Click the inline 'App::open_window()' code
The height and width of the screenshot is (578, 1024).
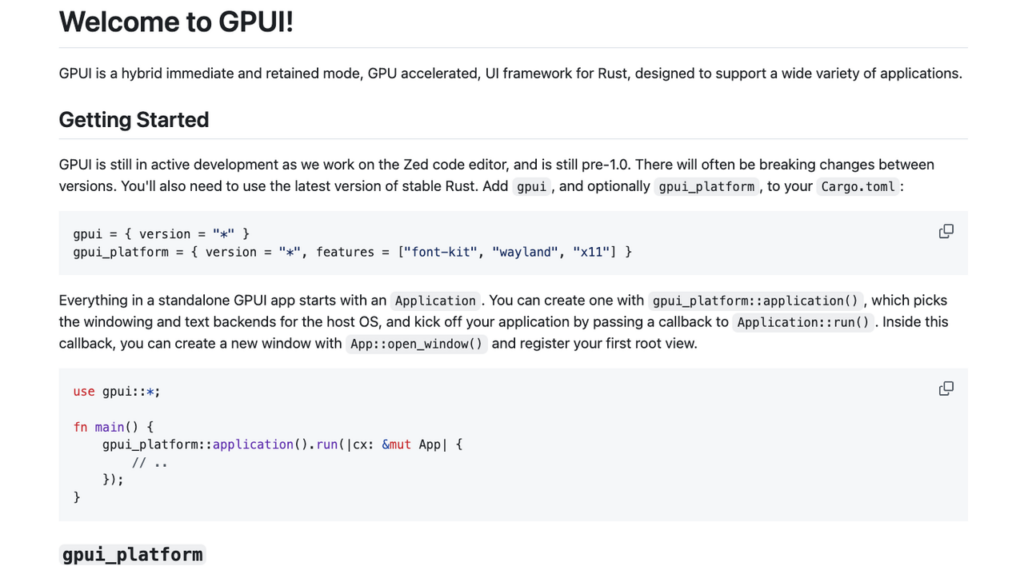pos(416,344)
